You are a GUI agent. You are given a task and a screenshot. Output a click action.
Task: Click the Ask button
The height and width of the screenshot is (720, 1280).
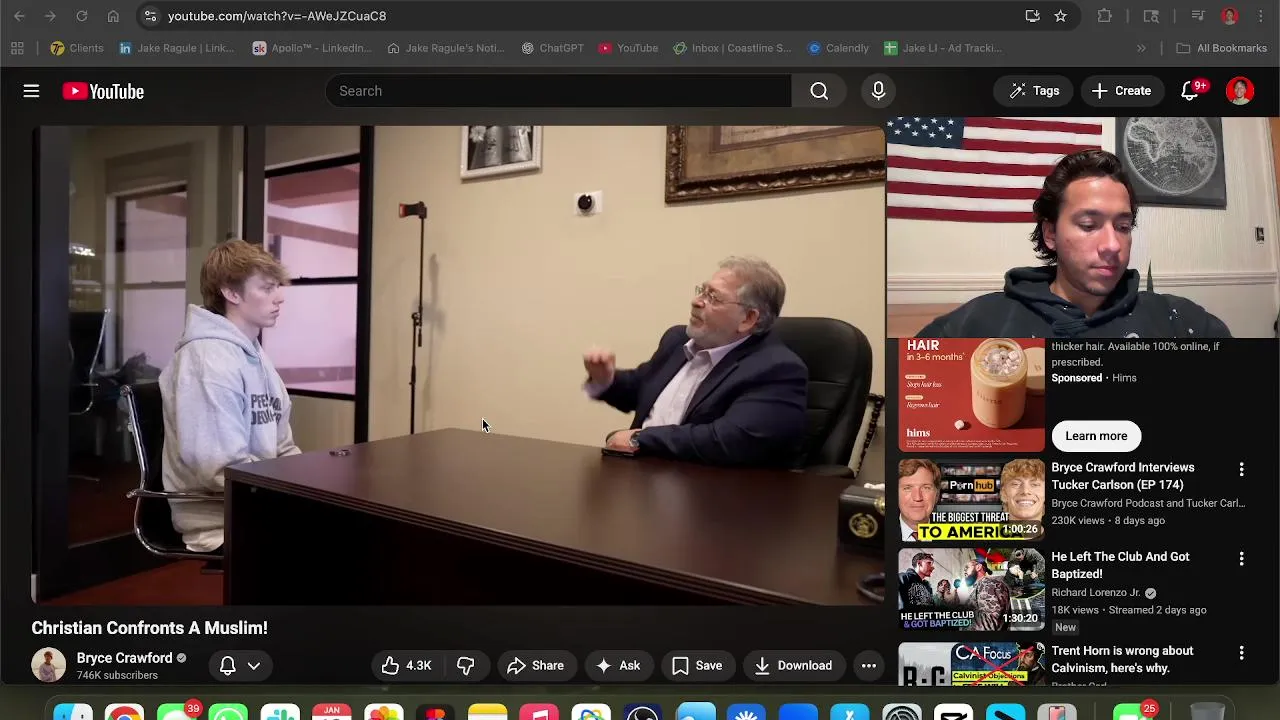[x=617, y=666]
